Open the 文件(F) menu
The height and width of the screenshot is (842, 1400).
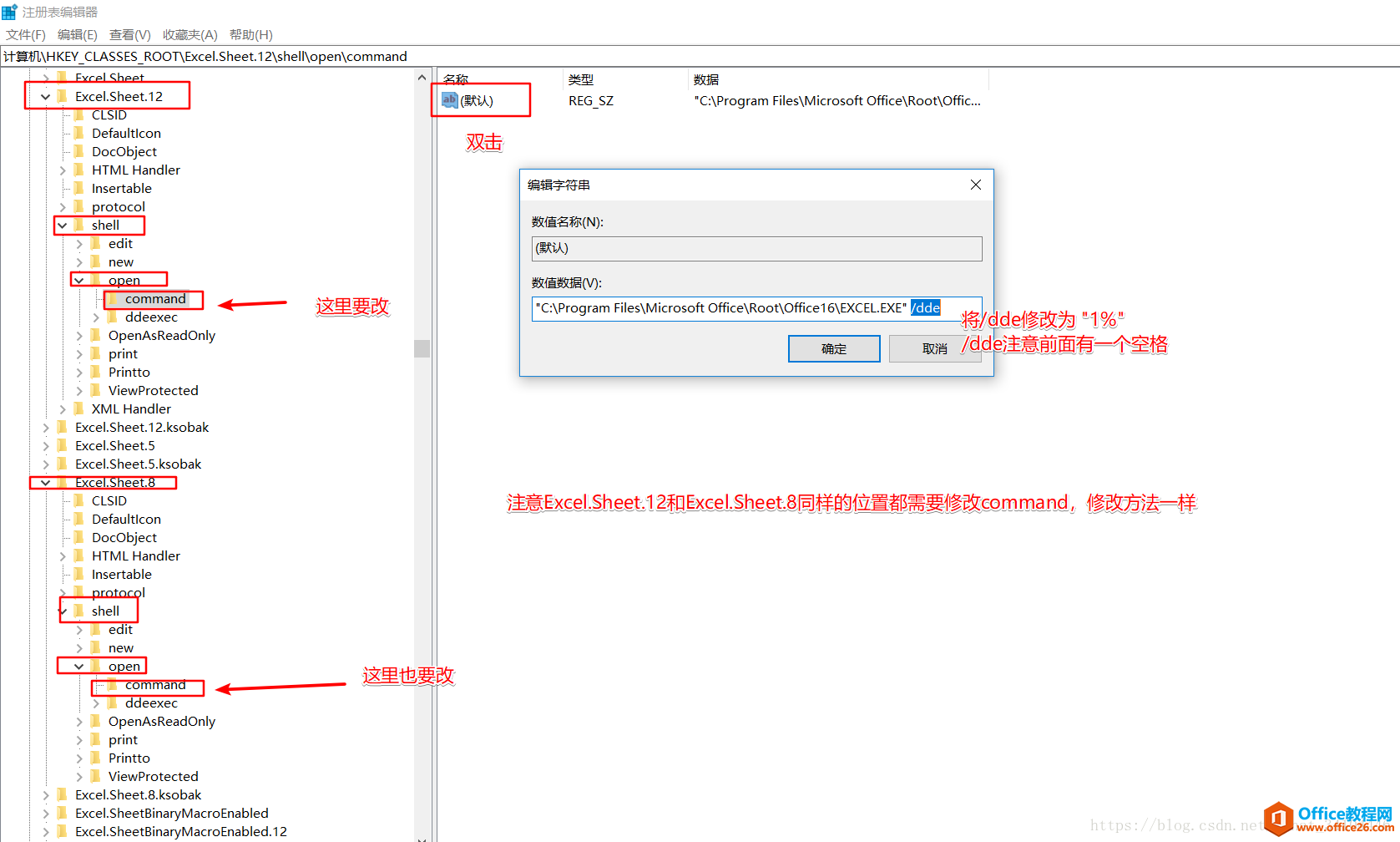click(x=26, y=34)
